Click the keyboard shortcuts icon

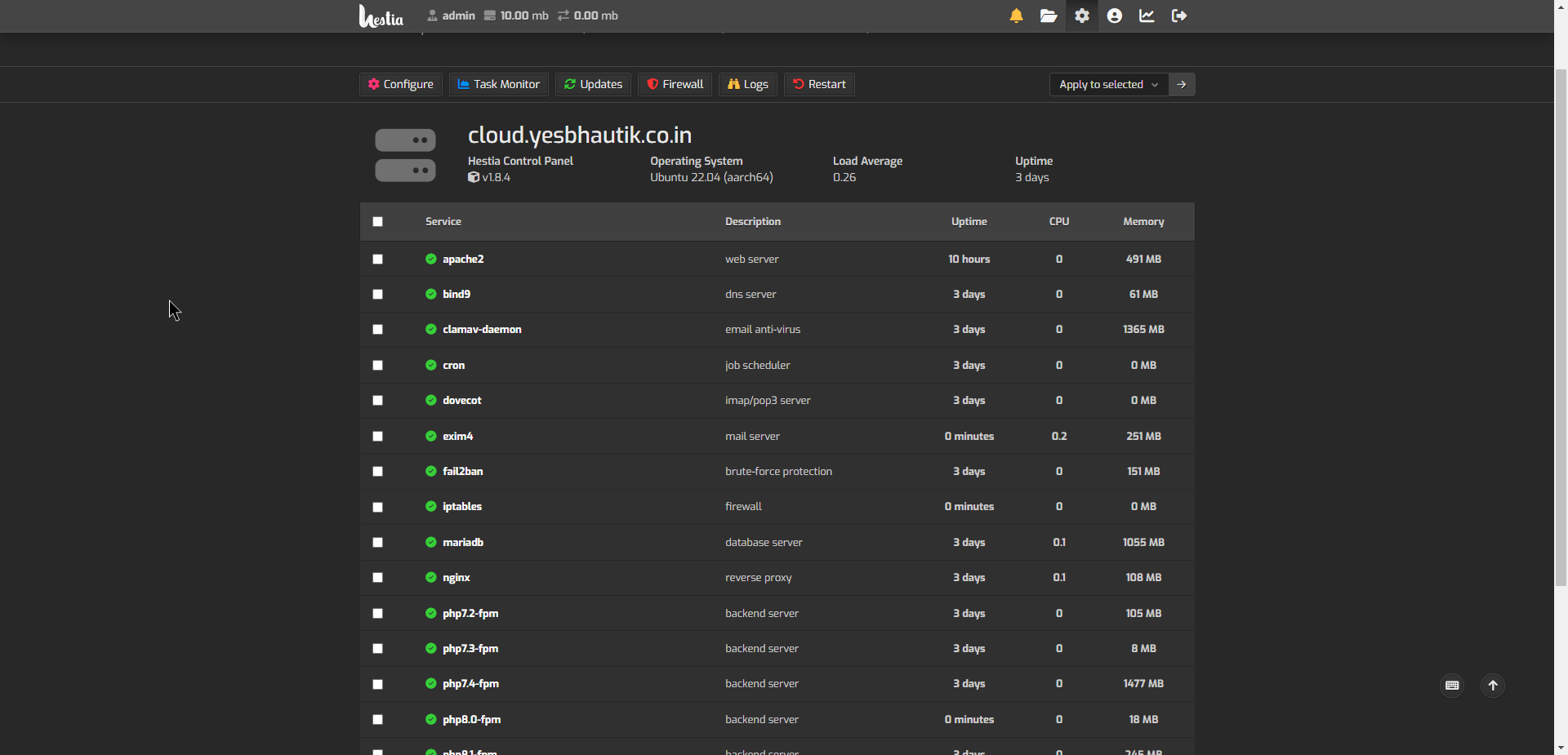click(x=1452, y=686)
